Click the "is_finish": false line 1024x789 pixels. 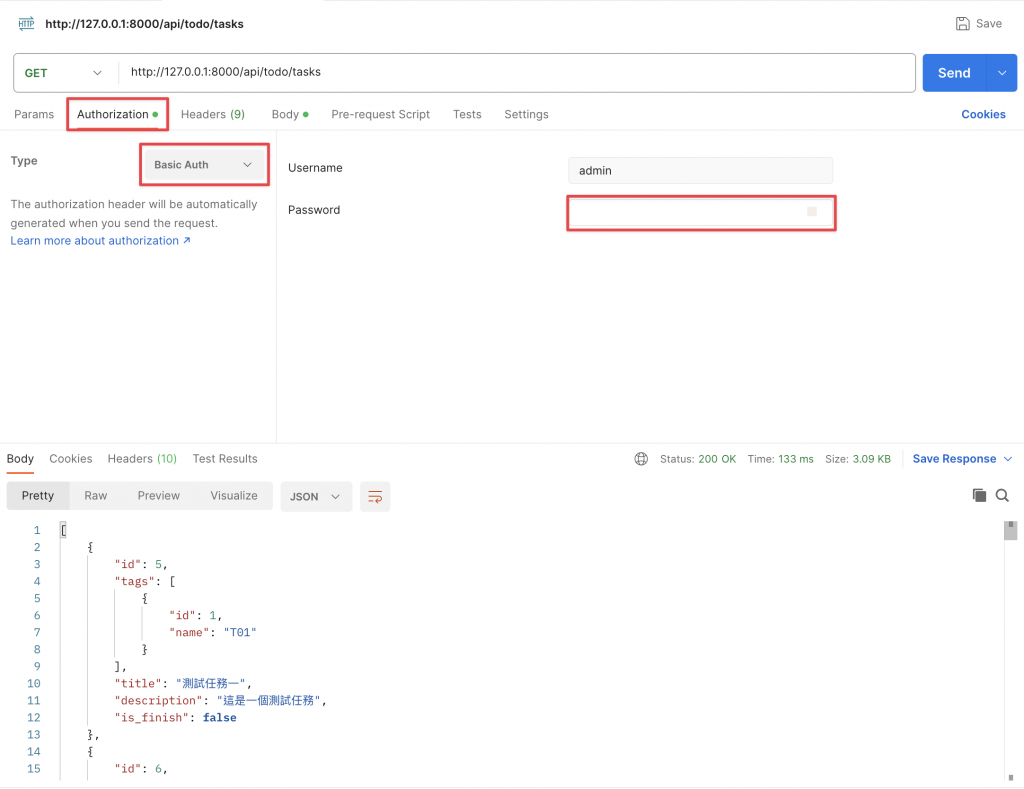(175, 718)
